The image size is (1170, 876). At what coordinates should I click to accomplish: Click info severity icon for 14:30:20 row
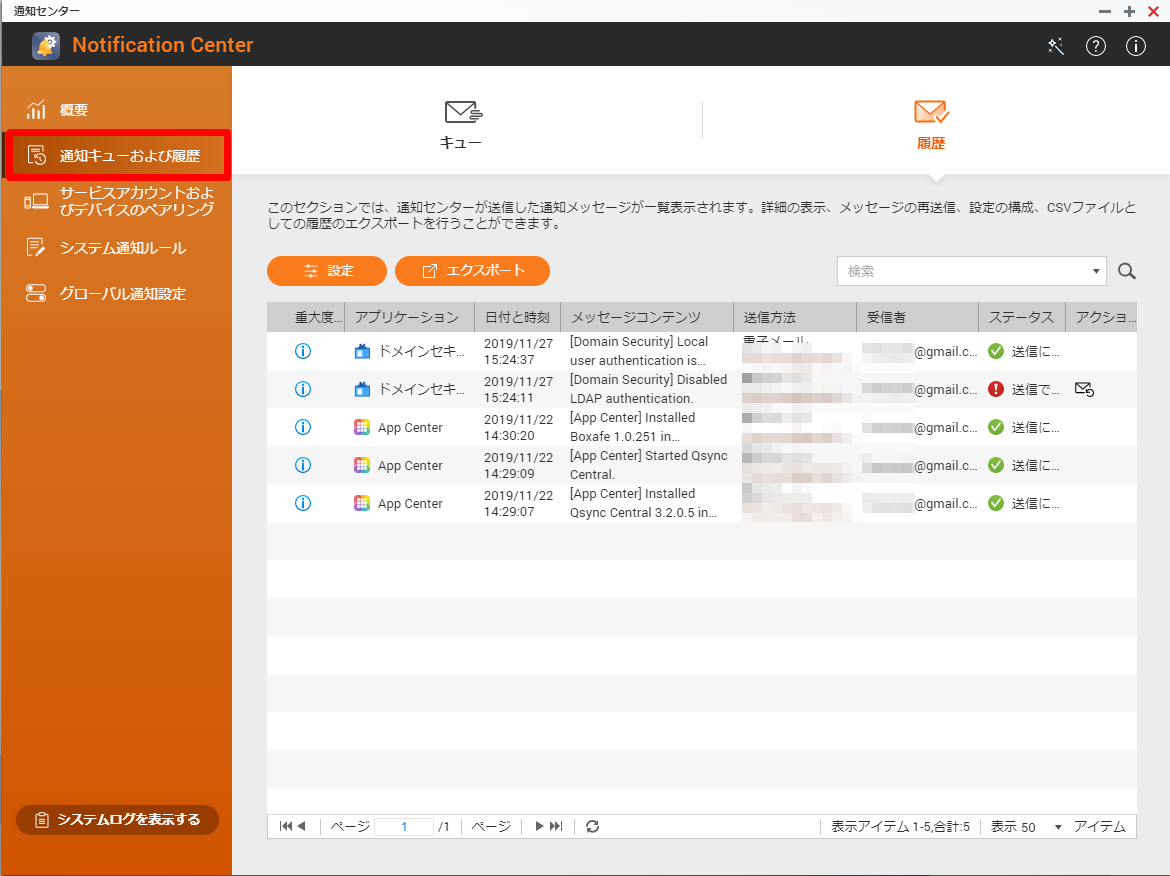[303, 427]
